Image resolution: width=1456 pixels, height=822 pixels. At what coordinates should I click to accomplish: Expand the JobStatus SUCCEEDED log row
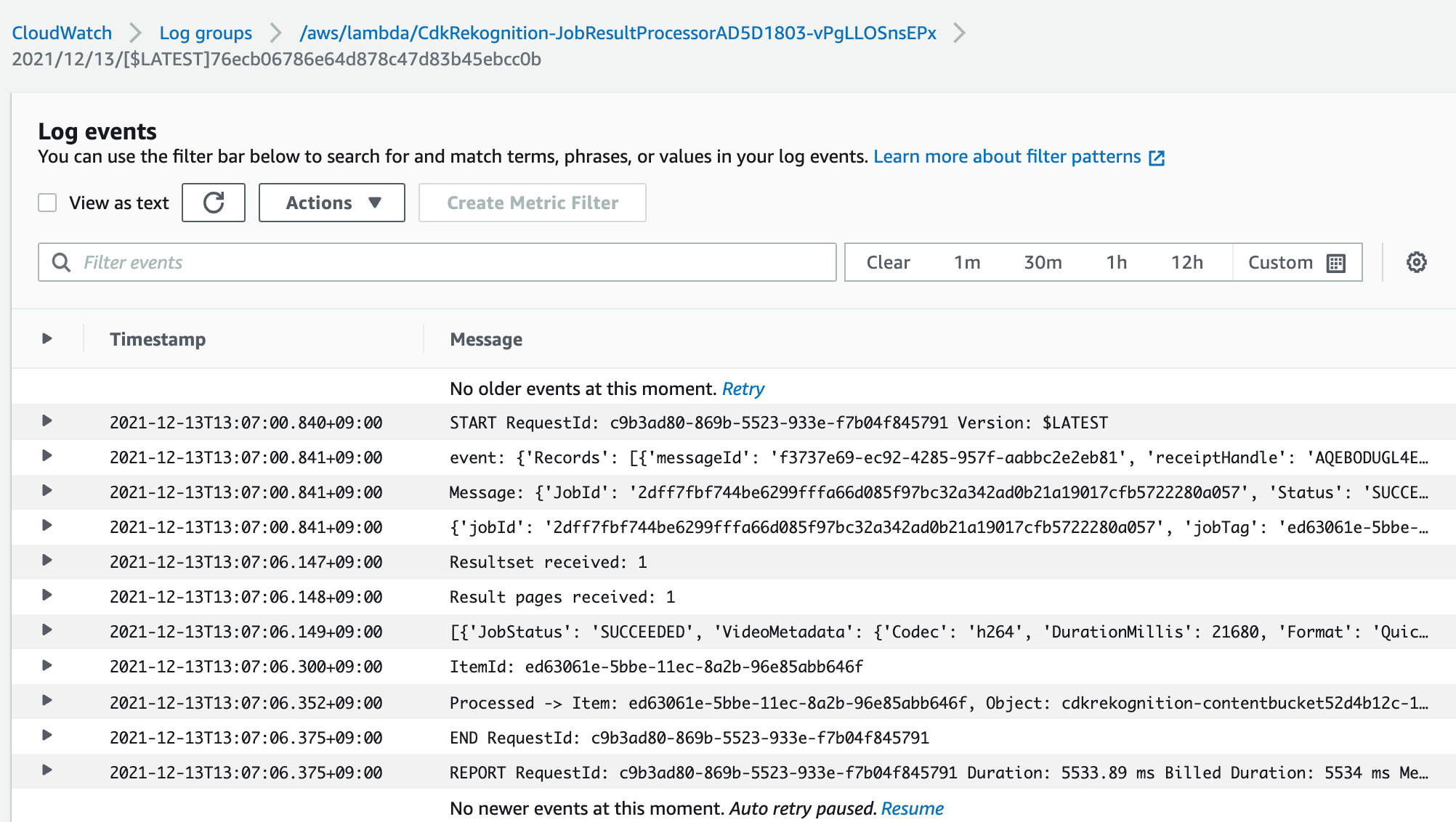[x=47, y=630]
